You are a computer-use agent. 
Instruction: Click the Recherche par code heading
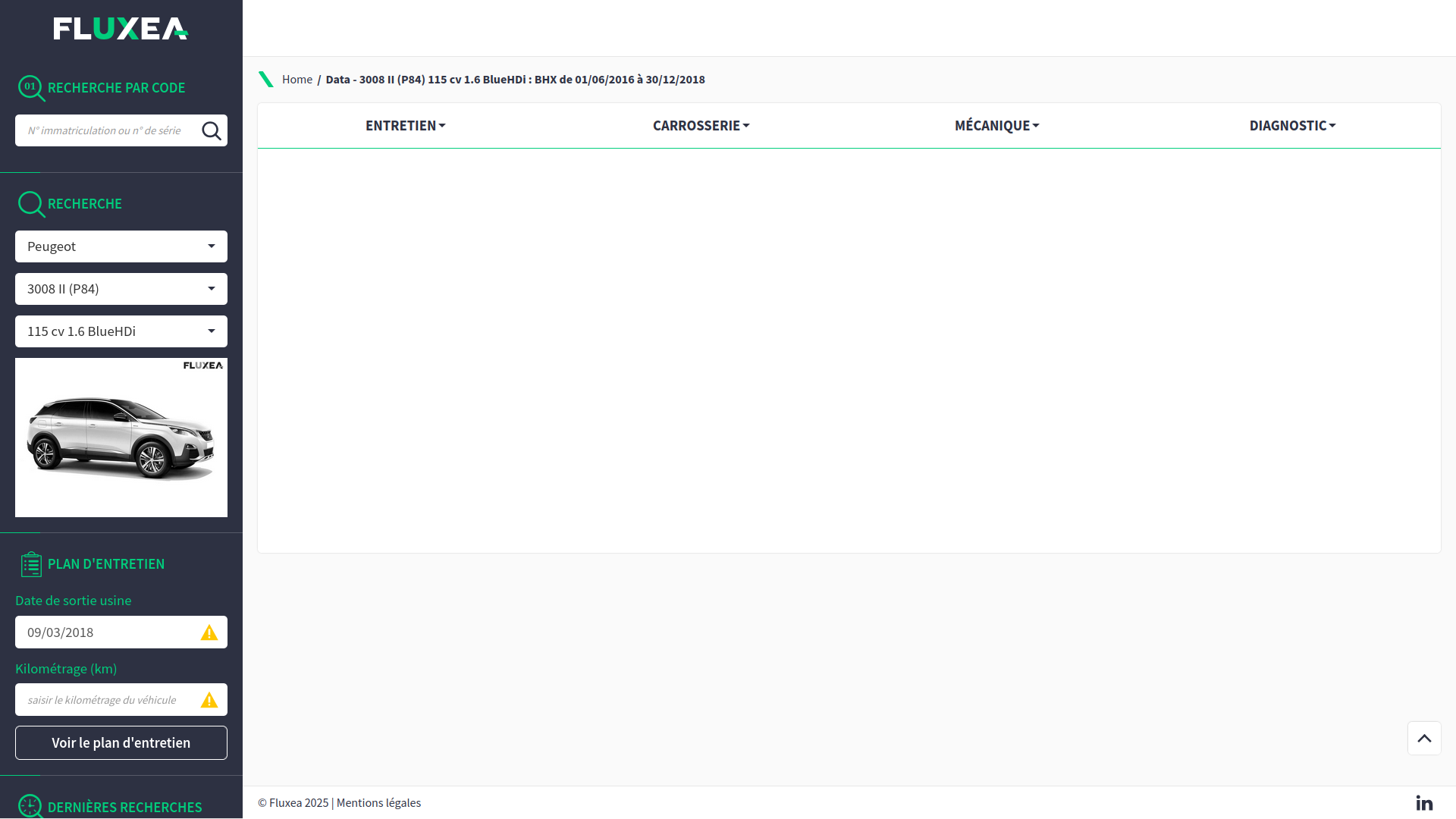[x=116, y=88]
